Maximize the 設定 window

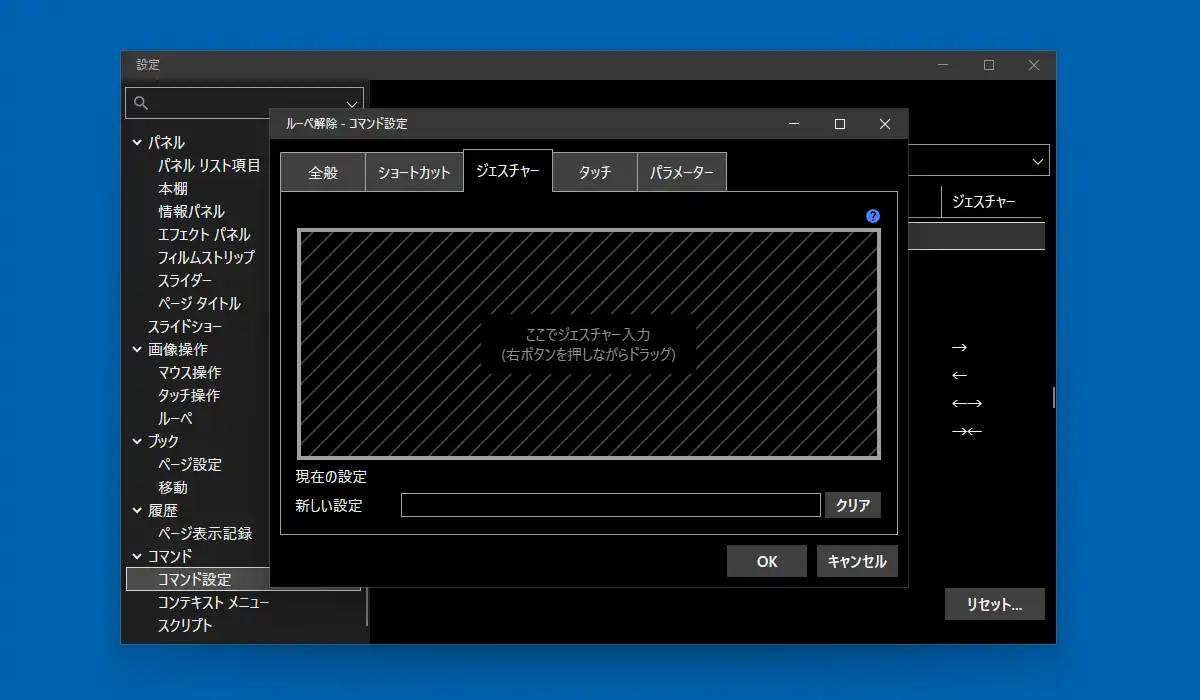click(989, 65)
